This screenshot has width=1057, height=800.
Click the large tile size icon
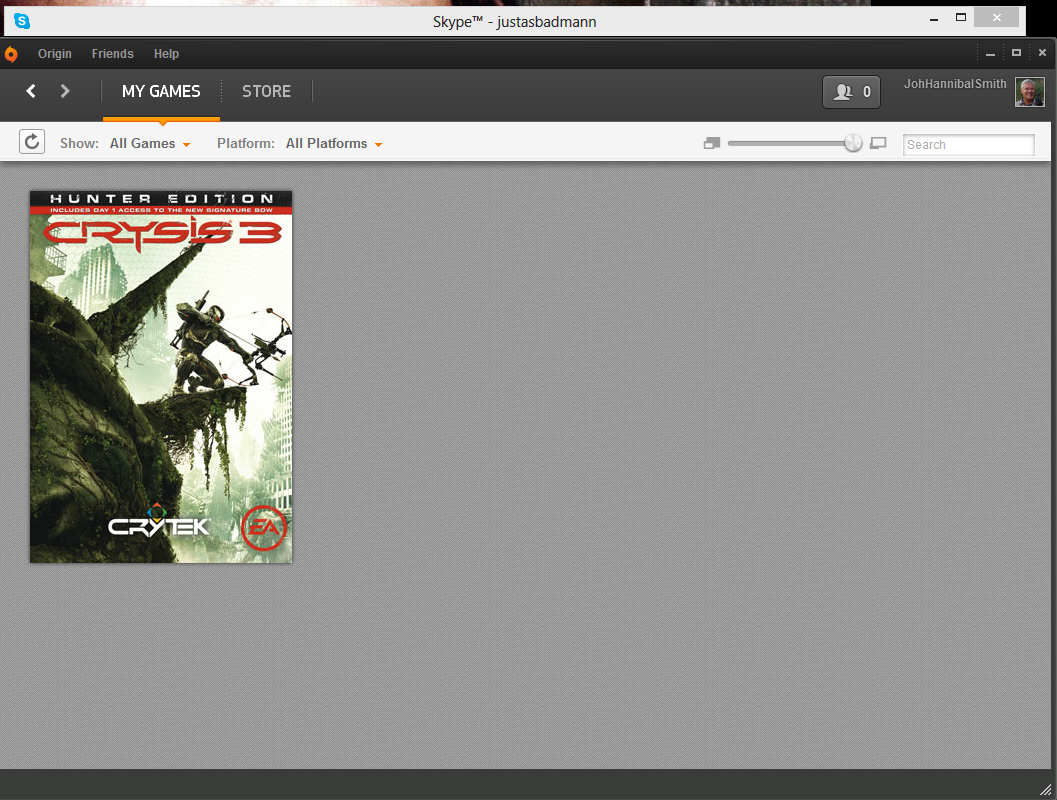coord(878,144)
